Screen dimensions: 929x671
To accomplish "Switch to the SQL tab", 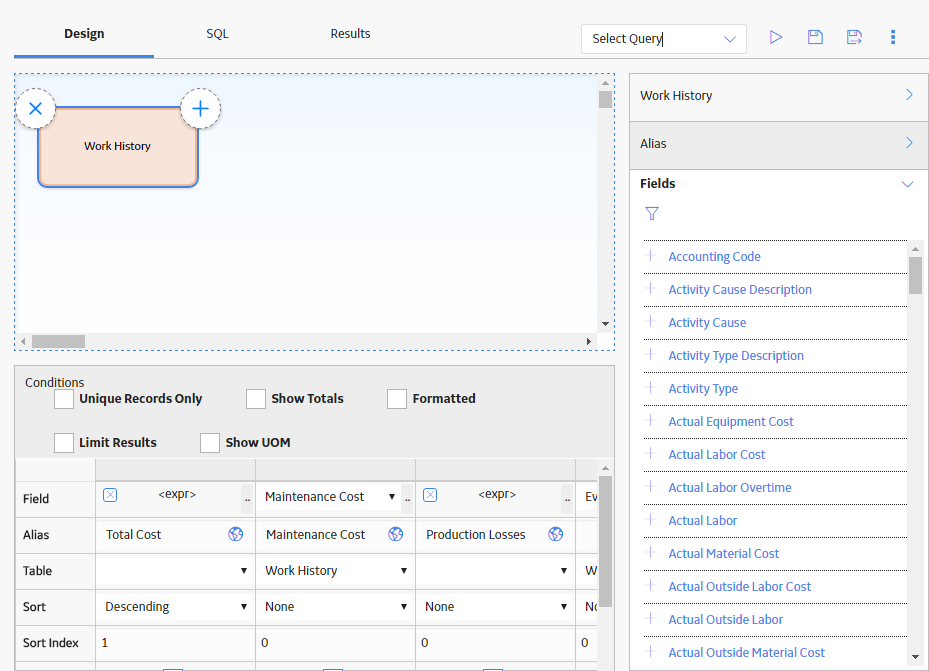I will click(217, 34).
